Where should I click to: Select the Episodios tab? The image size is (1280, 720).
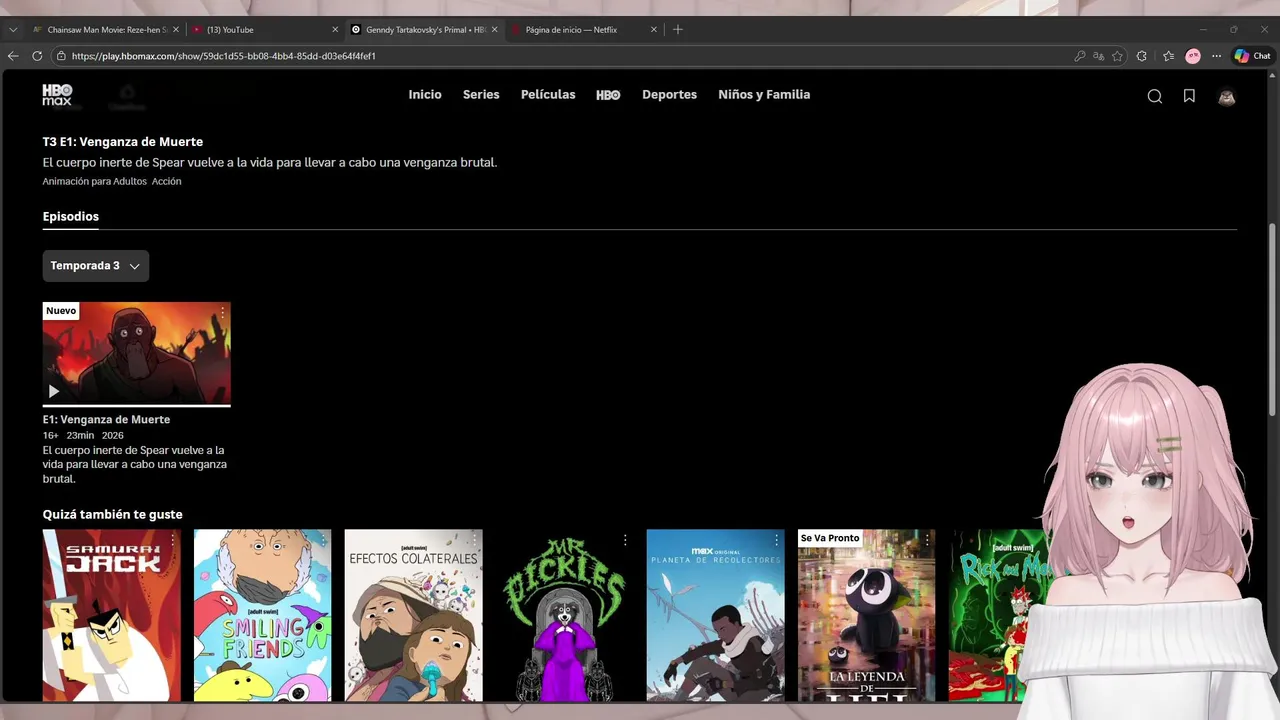pyautogui.click(x=71, y=216)
